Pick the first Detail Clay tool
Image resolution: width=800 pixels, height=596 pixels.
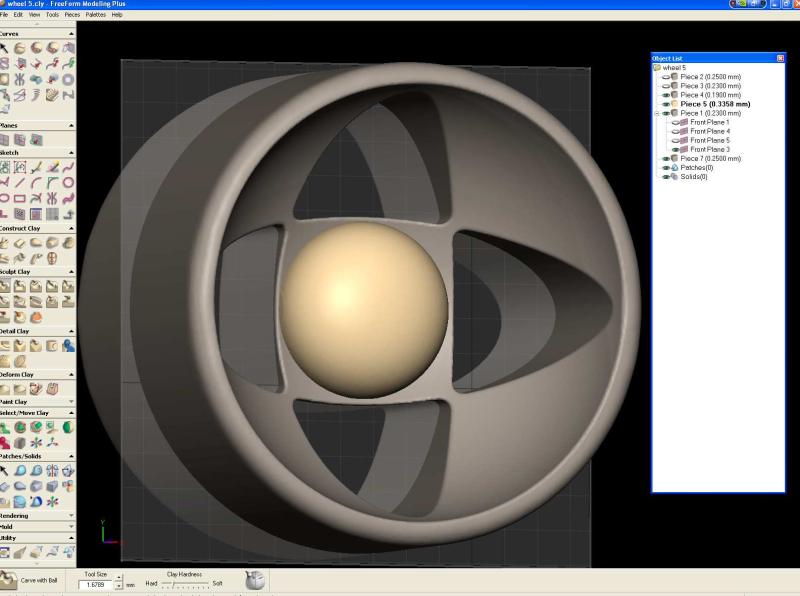(6, 345)
